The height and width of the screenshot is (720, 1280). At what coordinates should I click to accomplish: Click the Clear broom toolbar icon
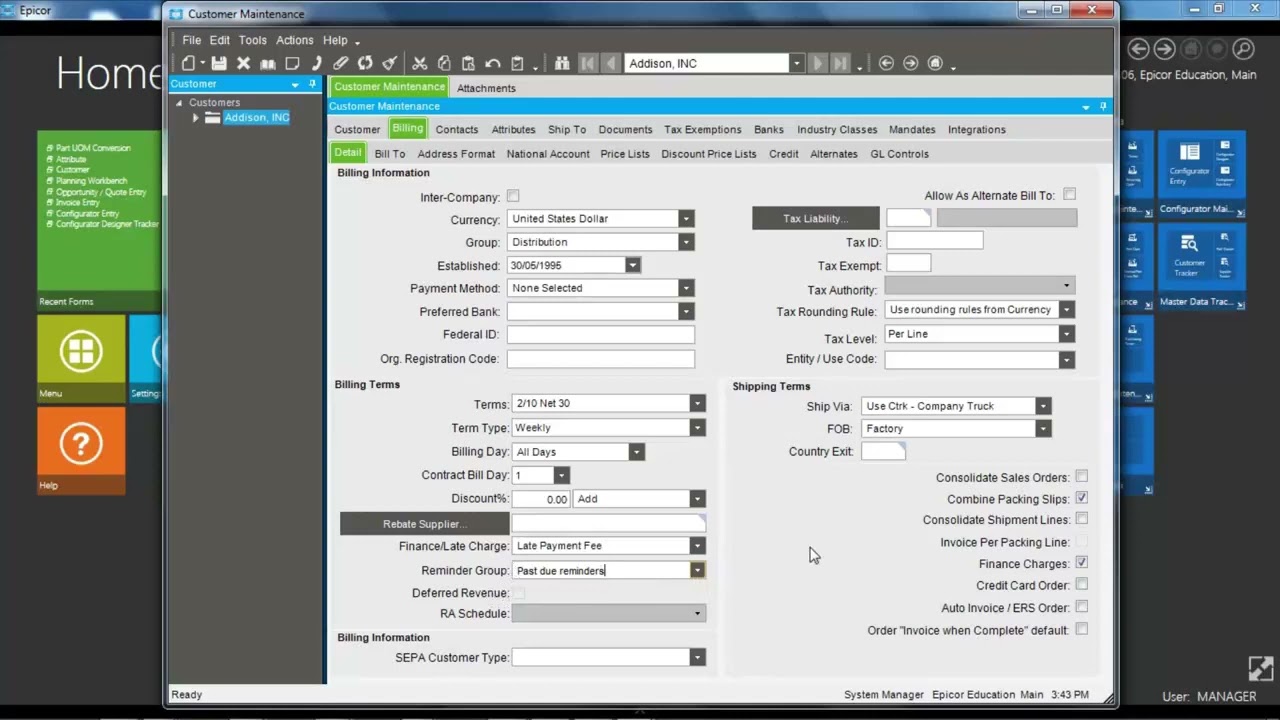390,63
